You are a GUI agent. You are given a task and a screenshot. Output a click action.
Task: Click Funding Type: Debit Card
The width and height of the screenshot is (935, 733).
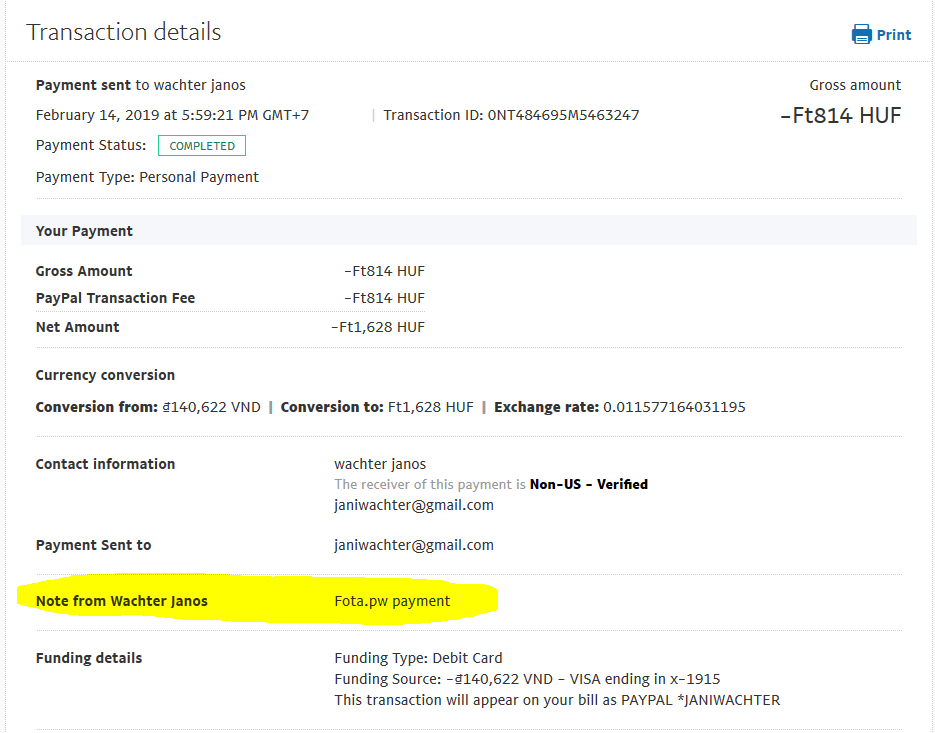pos(418,658)
